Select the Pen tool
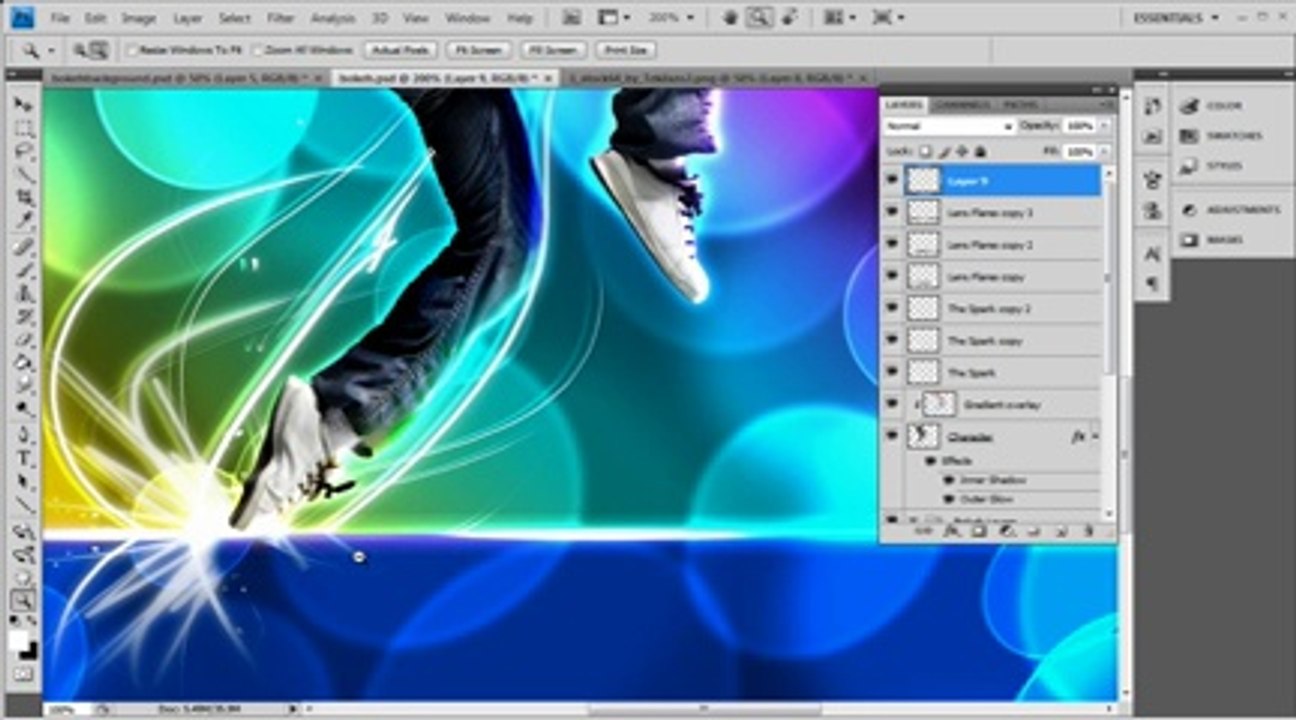This screenshot has height=720, width=1296. click(x=23, y=435)
